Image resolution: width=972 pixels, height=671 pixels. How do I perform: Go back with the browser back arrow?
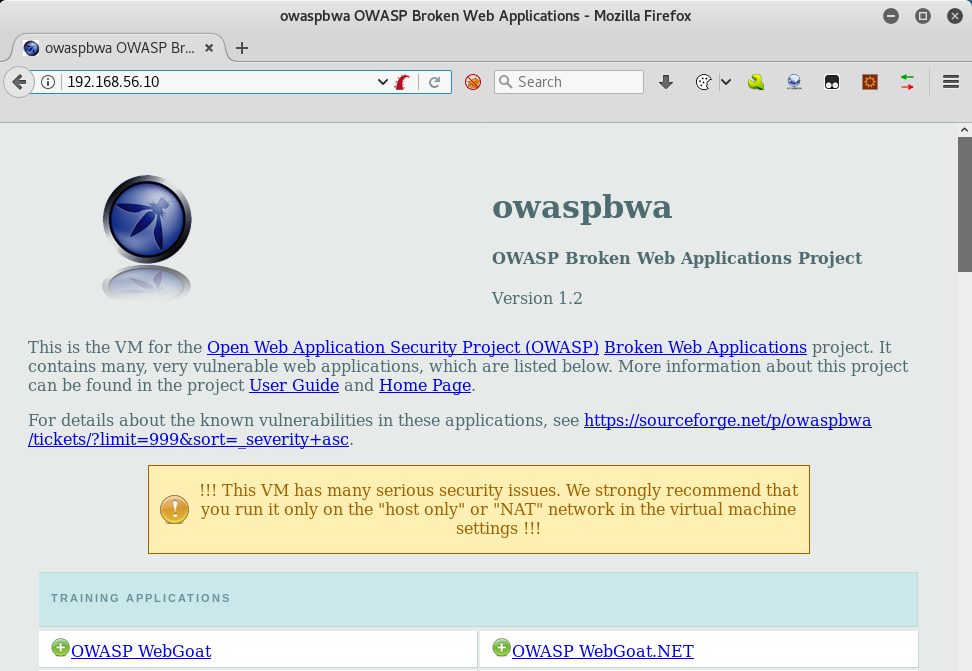tap(19, 82)
